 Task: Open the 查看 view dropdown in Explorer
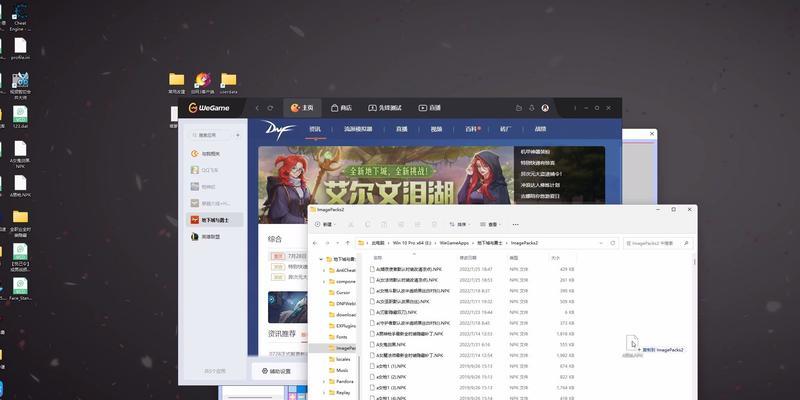(x=491, y=224)
